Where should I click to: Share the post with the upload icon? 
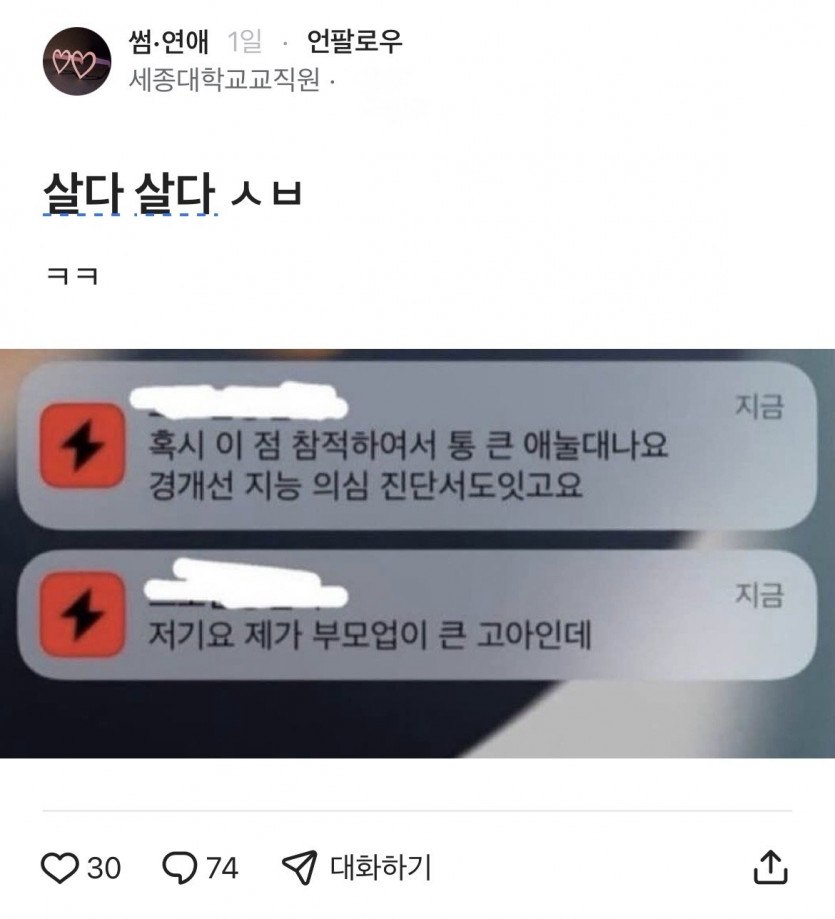[x=770, y=867]
